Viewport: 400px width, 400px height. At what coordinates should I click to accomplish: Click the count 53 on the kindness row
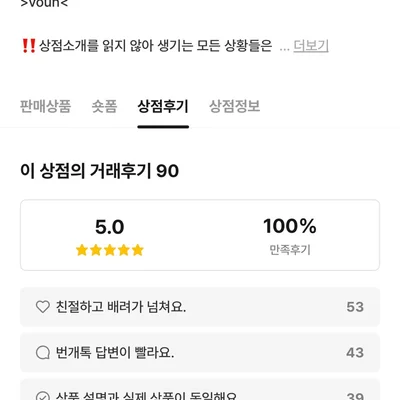pyautogui.click(x=355, y=307)
